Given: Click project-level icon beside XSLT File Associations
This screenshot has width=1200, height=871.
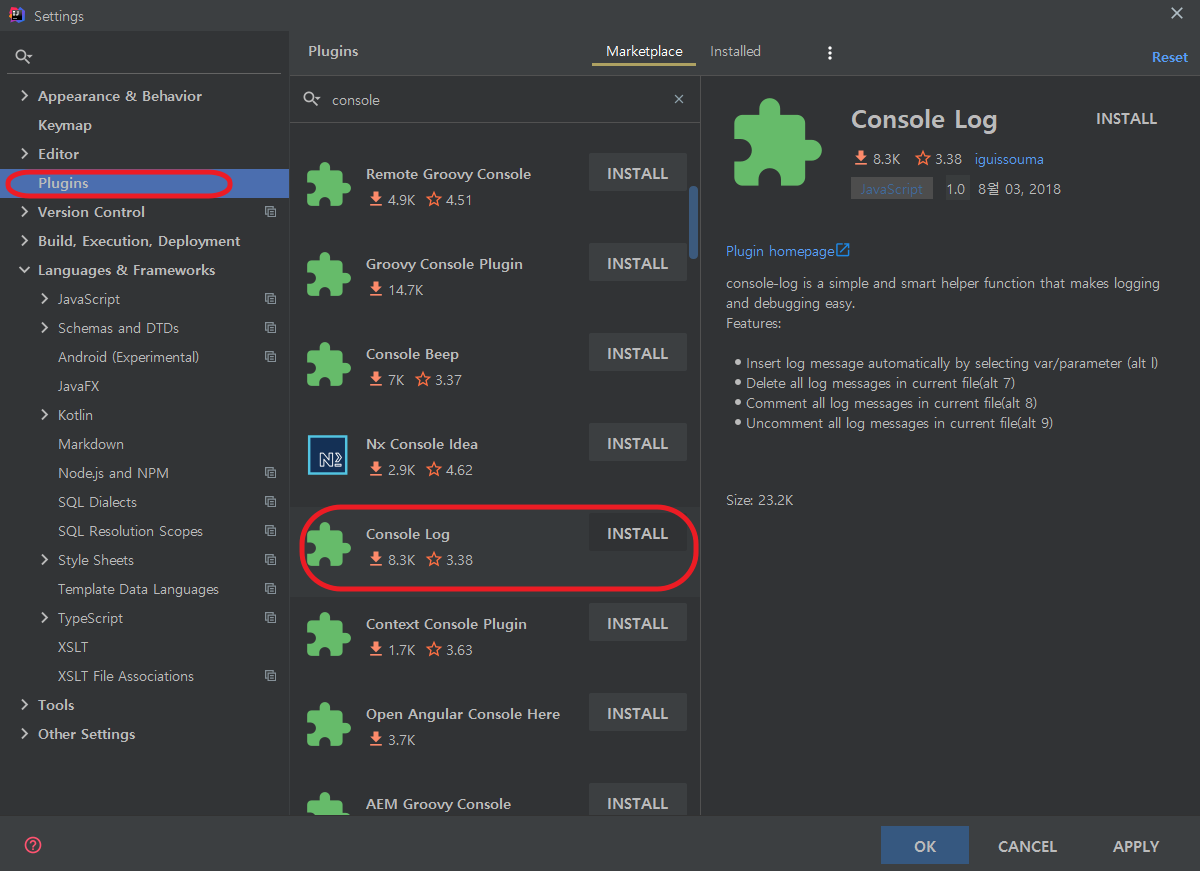Looking at the screenshot, I should [270, 676].
